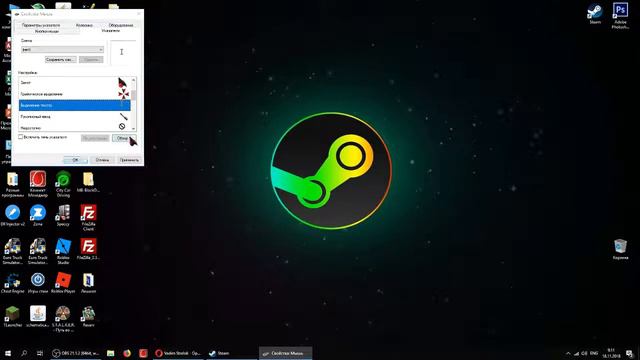Switch to the Колесико tab
Screen dimensions: 640x360
pos(84,25)
